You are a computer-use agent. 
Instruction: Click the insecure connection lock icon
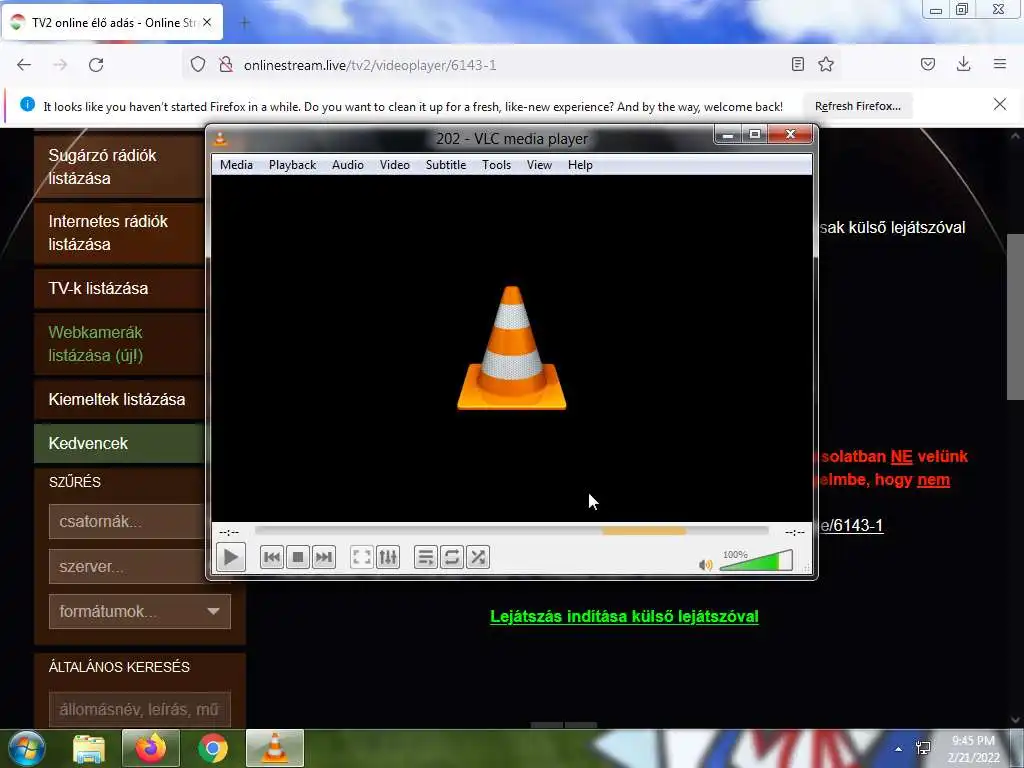point(226,65)
